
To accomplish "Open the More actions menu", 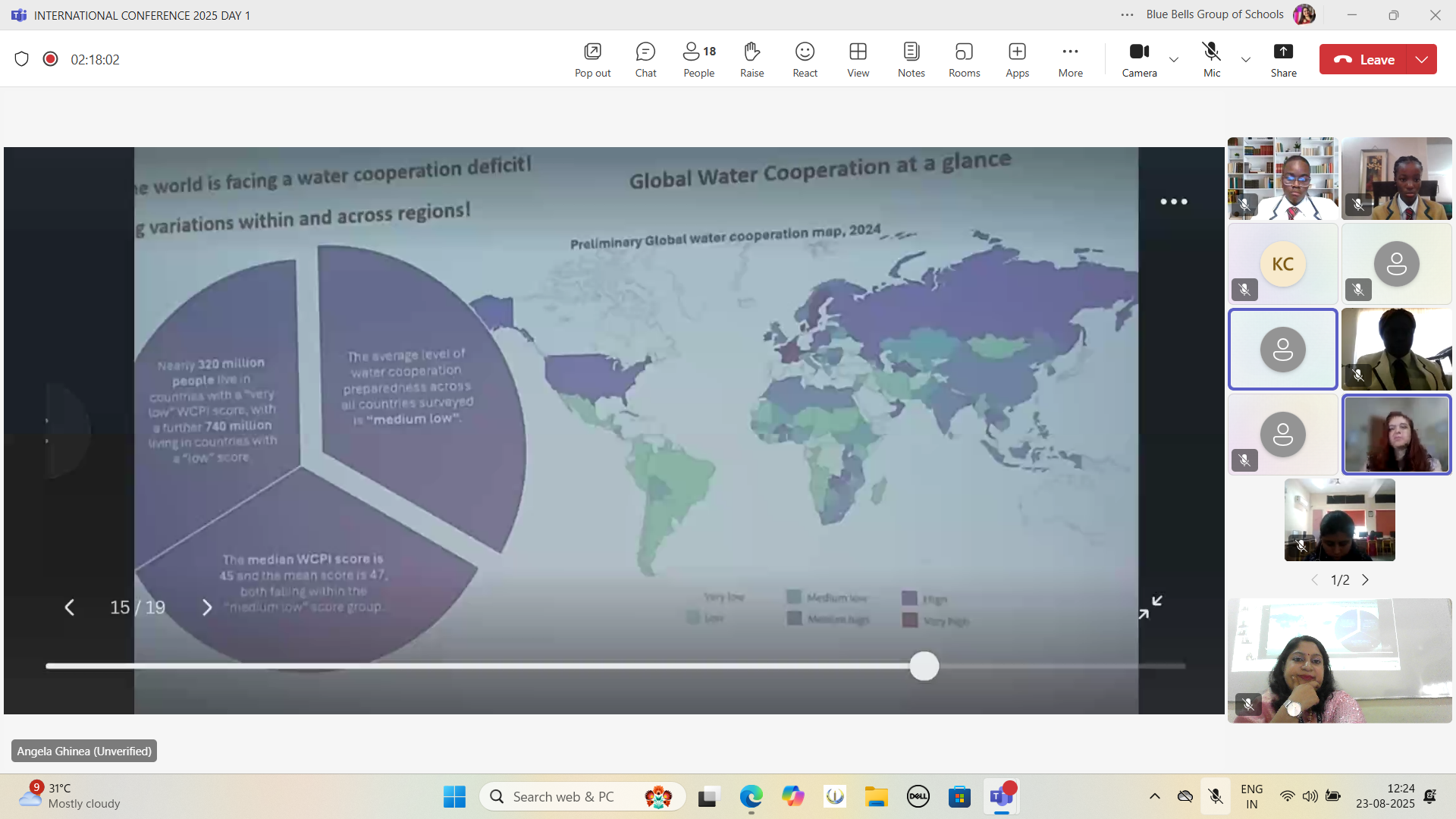I will [x=1070, y=59].
